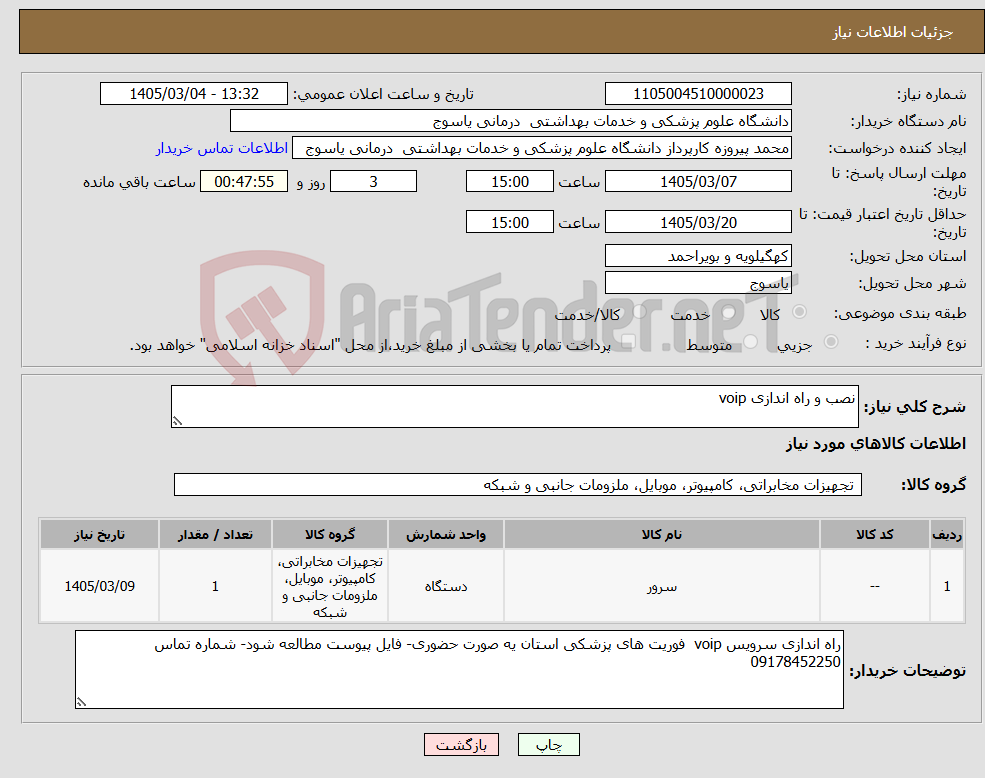Screen dimensions: 985x778
Task: Click the delivery province field کهگیلویه و بویراحمد
Action: (698, 256)
